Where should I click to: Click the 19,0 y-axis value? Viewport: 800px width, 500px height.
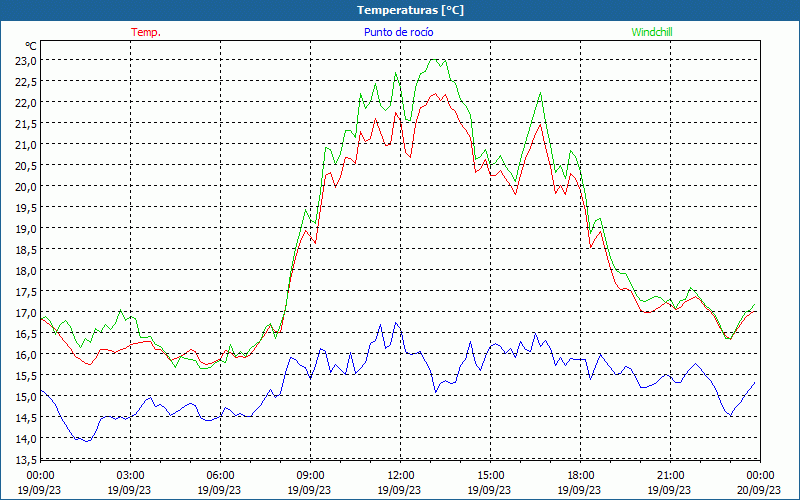[26, 228]
